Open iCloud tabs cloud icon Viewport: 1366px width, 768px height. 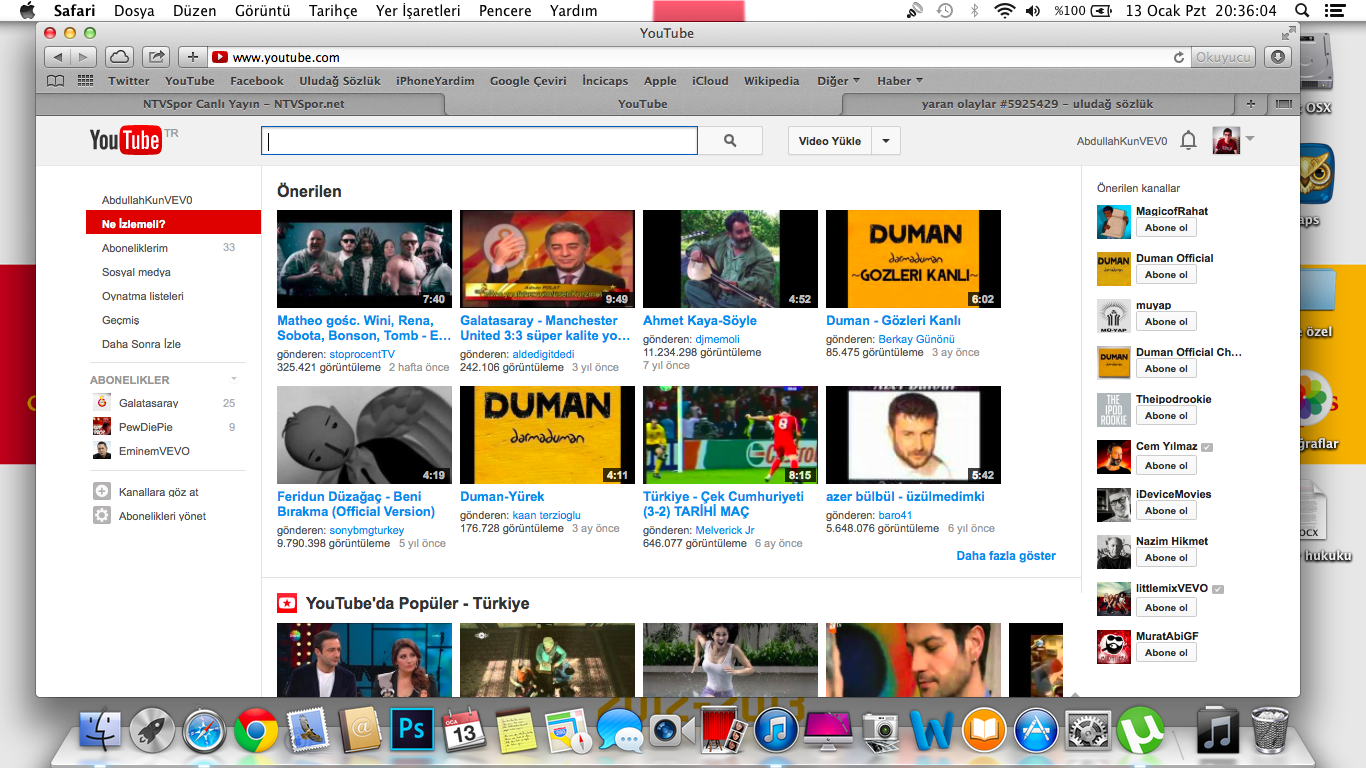(x=119, y=57)
